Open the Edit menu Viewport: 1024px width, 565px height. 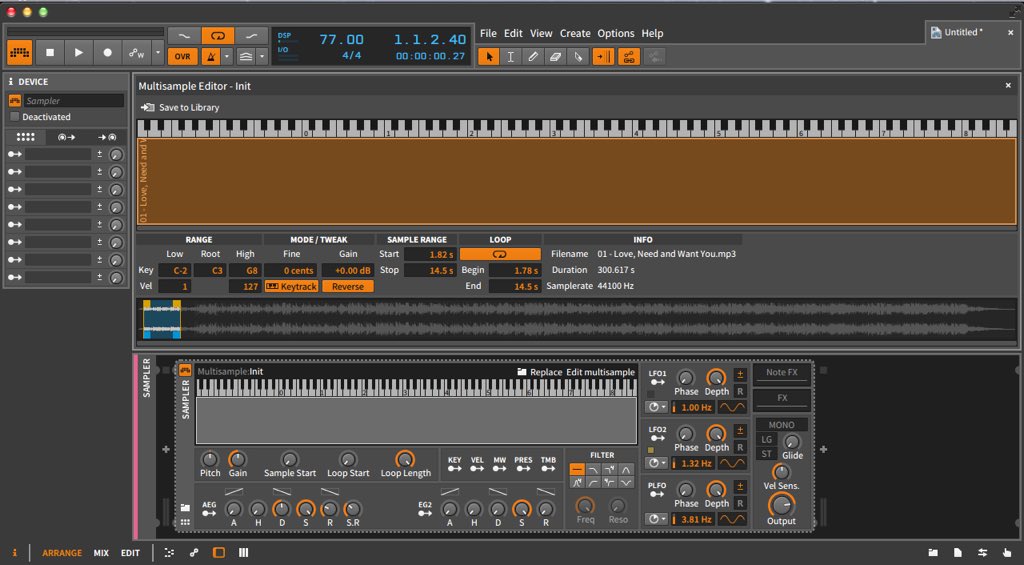[513, 33]
